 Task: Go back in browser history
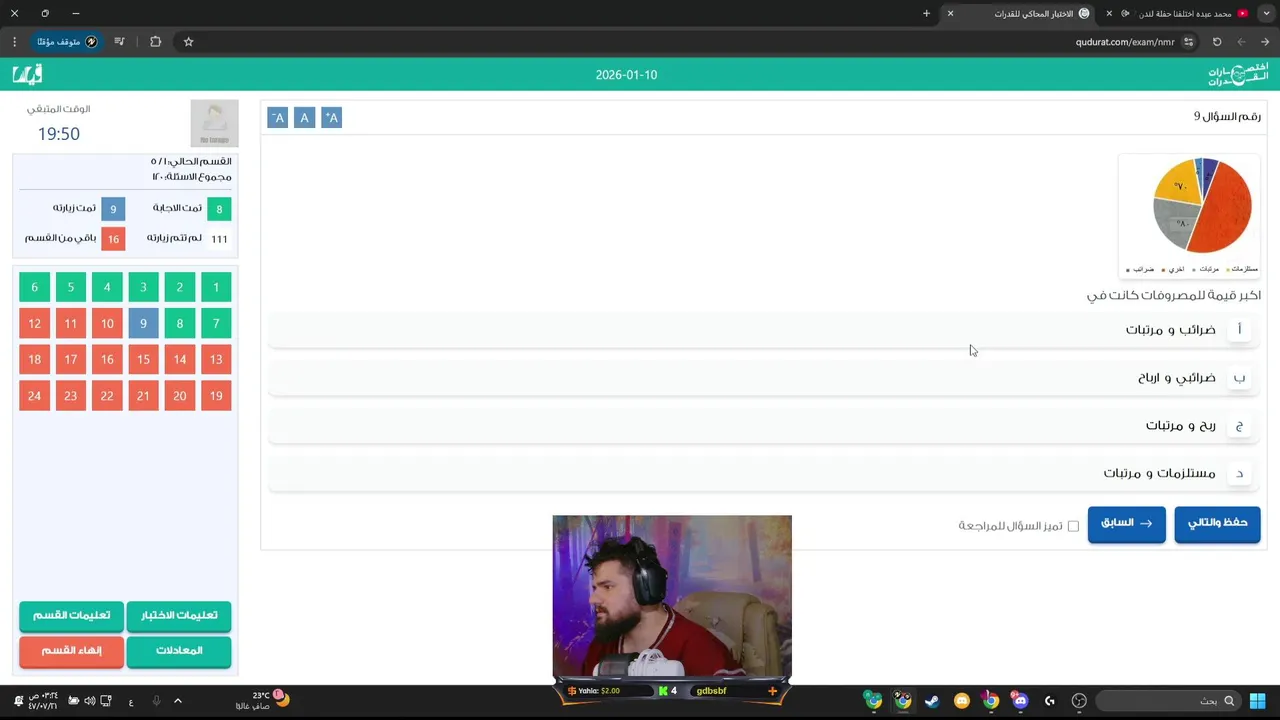click(x=1265, y=42)
